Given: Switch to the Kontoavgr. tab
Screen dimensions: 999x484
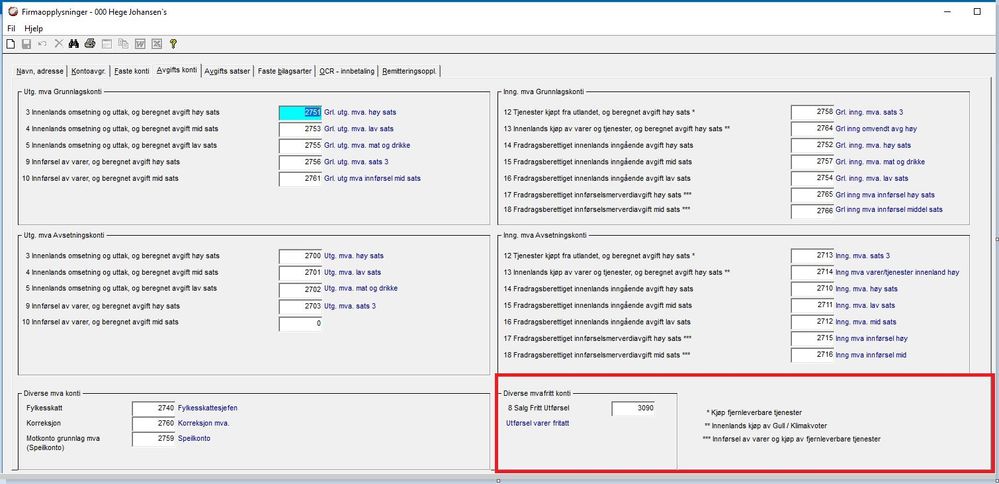Looking at the screenshot, I should click(89, 71).
